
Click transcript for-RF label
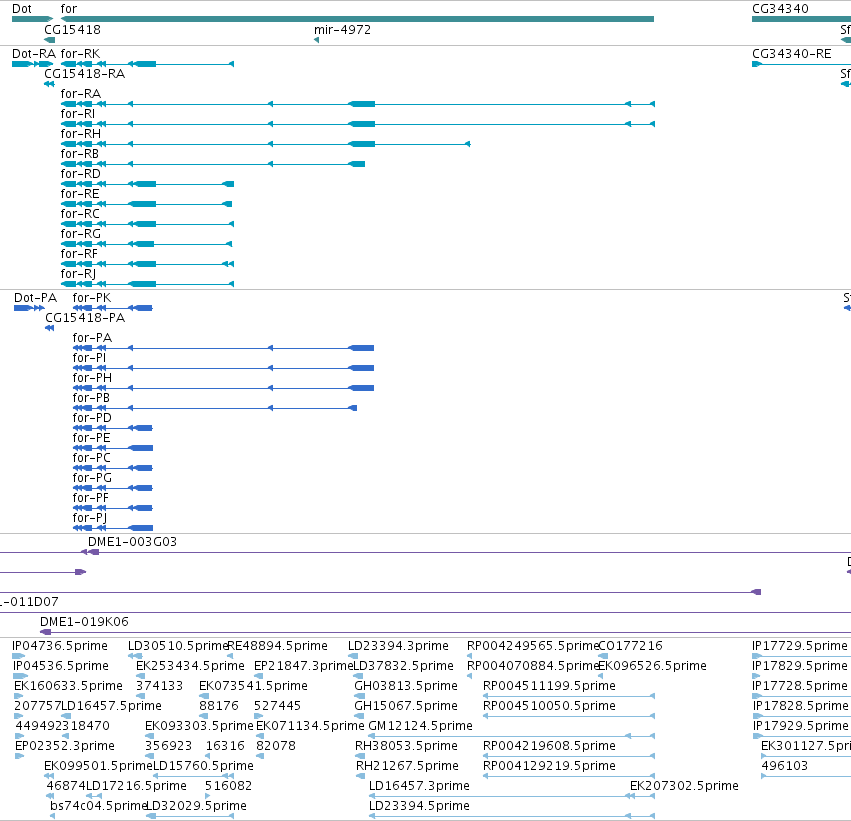click(79, 254)
